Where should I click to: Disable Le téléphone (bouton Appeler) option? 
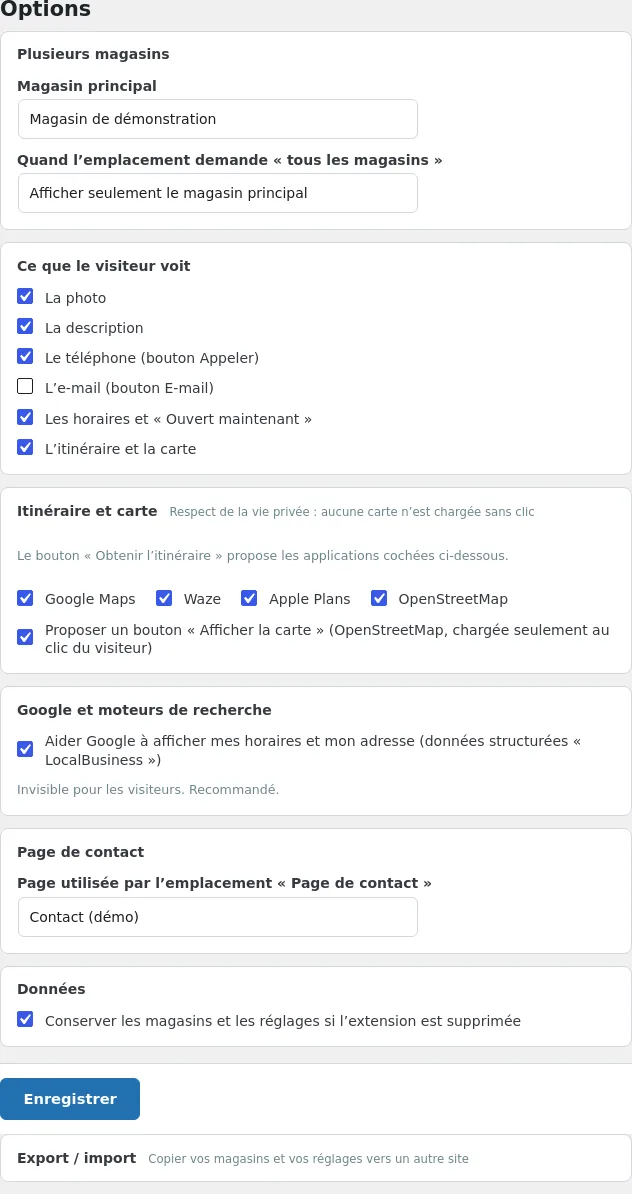(25, 356)
